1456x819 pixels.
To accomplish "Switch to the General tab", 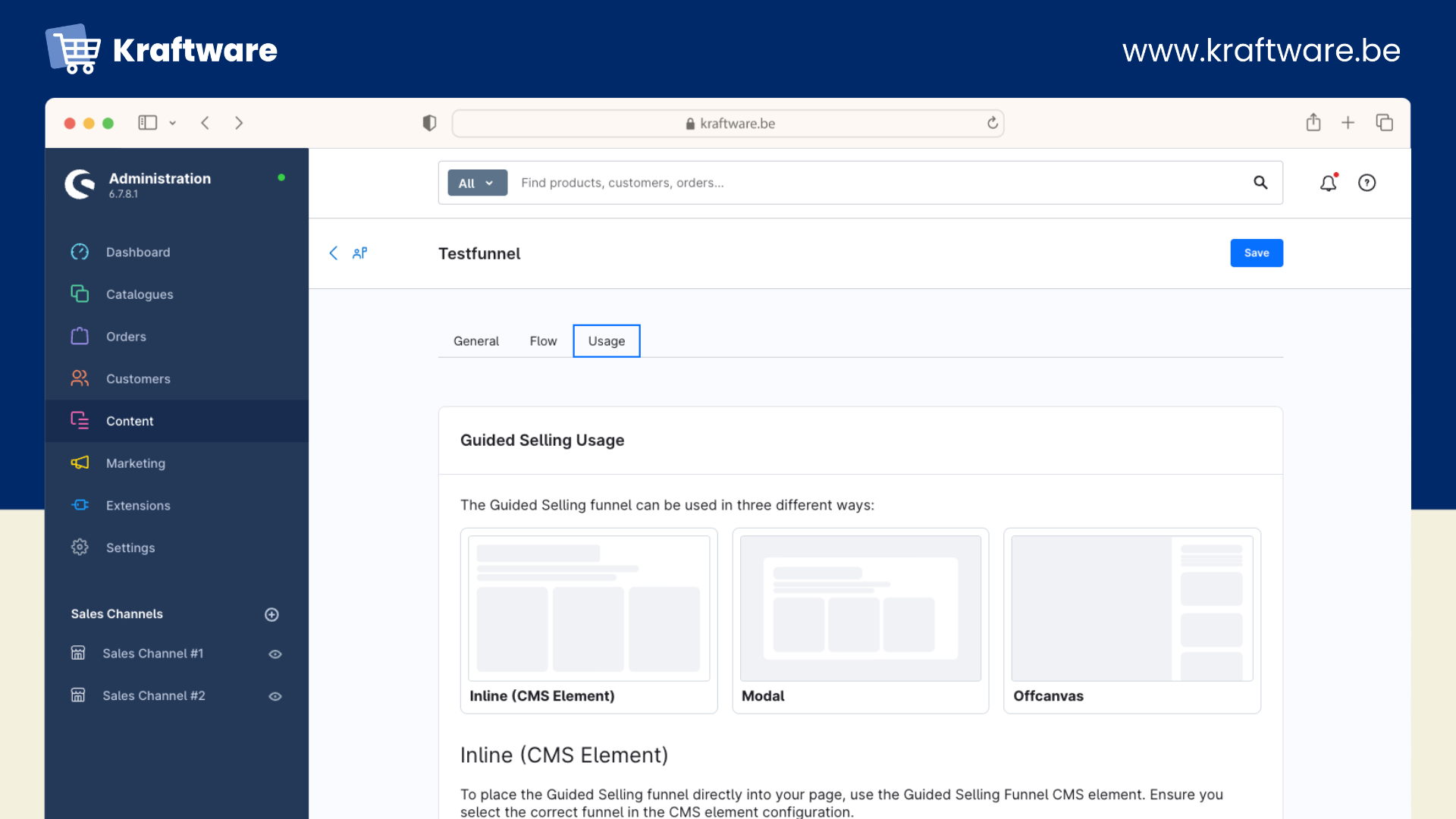I will [x=476, y=341].
